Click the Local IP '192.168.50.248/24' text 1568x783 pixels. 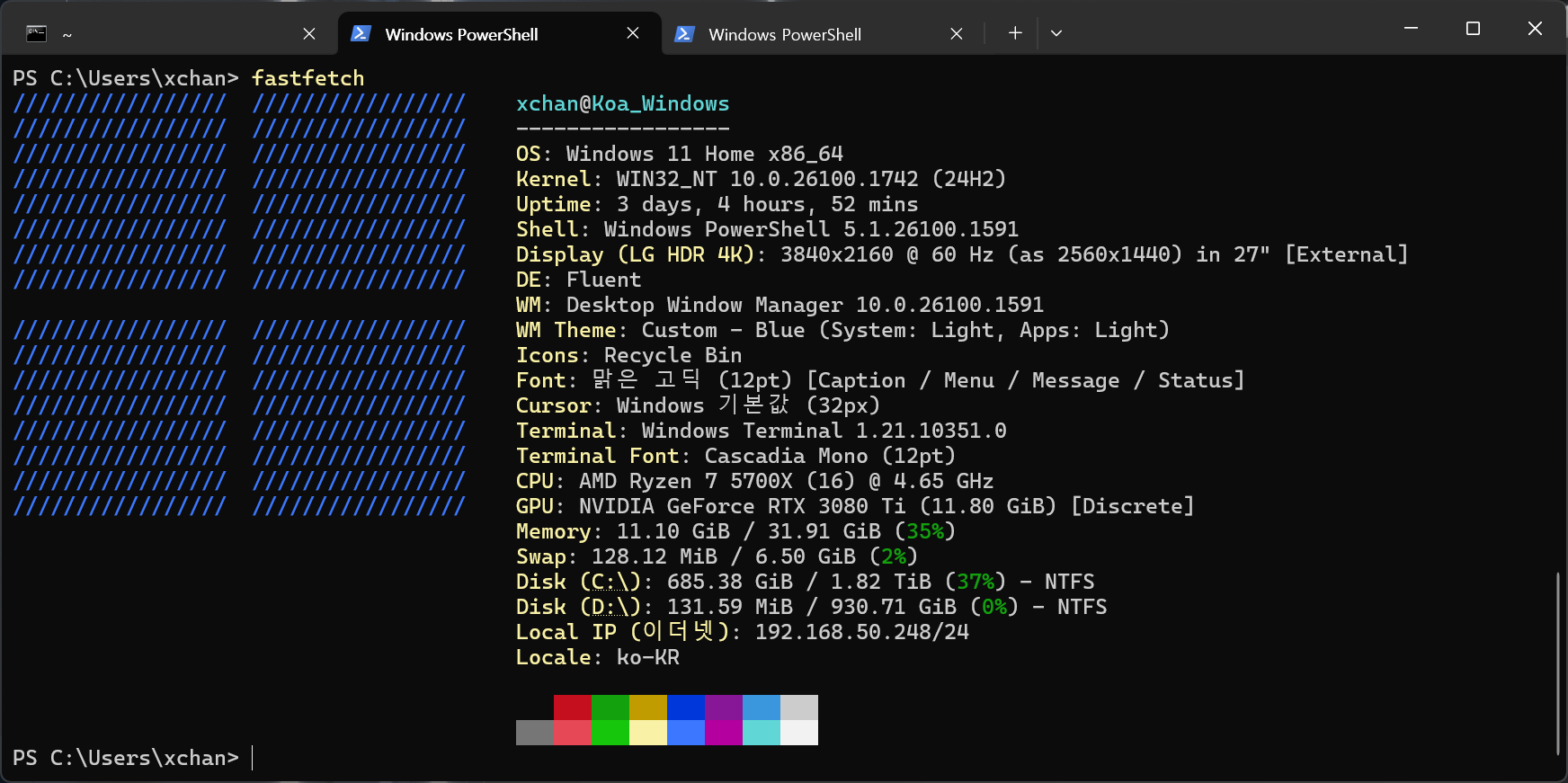862,632
